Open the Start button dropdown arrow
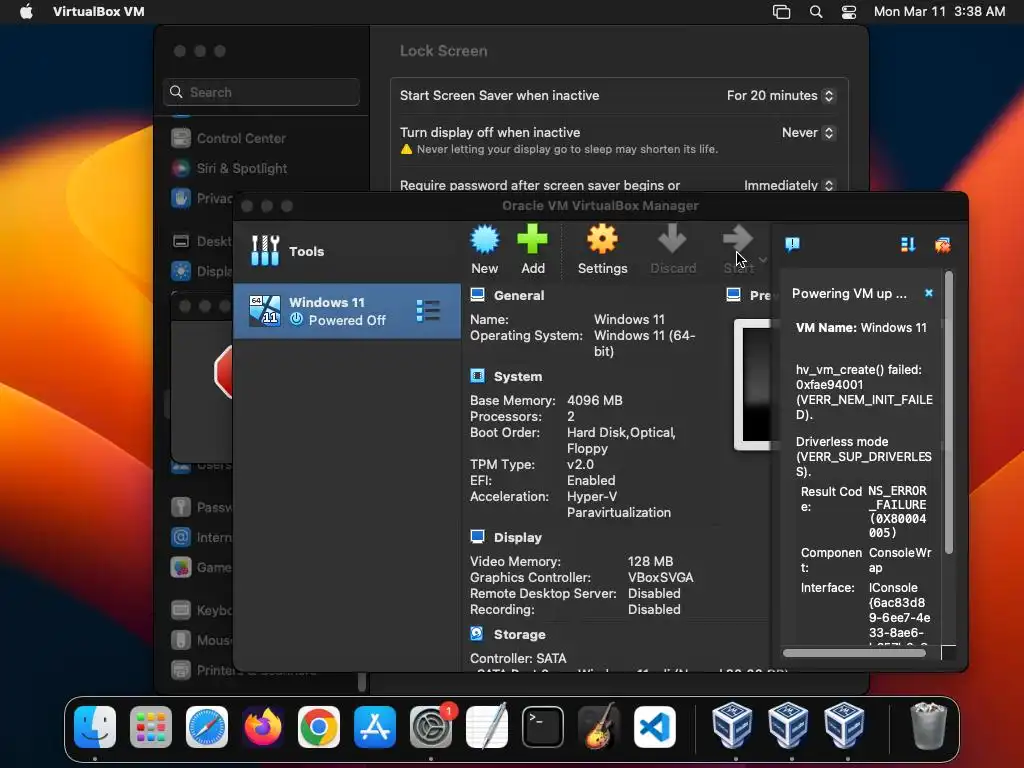Screen dimensions: 1024x768 (x=763, y=260)
